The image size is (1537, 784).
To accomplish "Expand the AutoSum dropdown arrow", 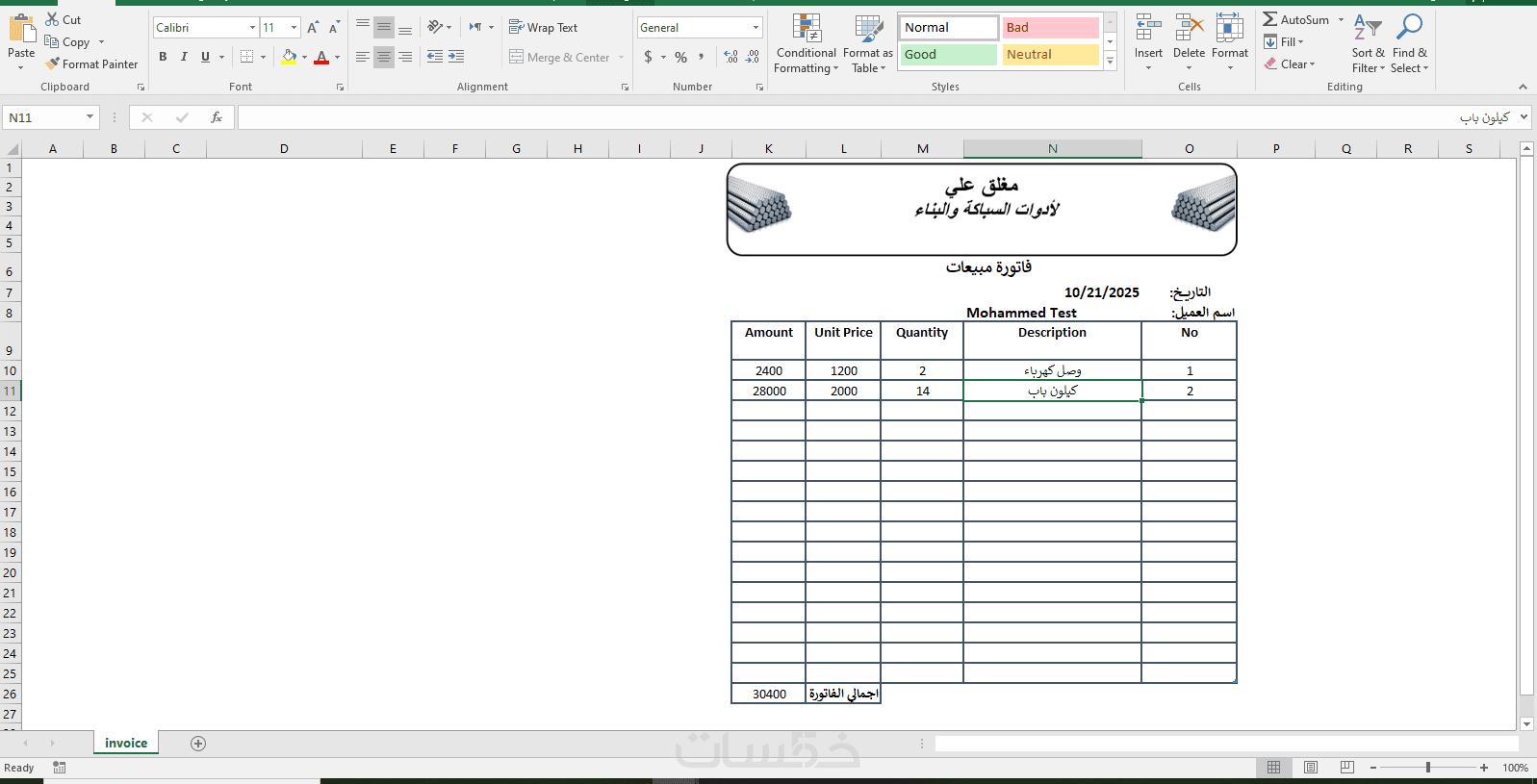I will (1341, 19).
